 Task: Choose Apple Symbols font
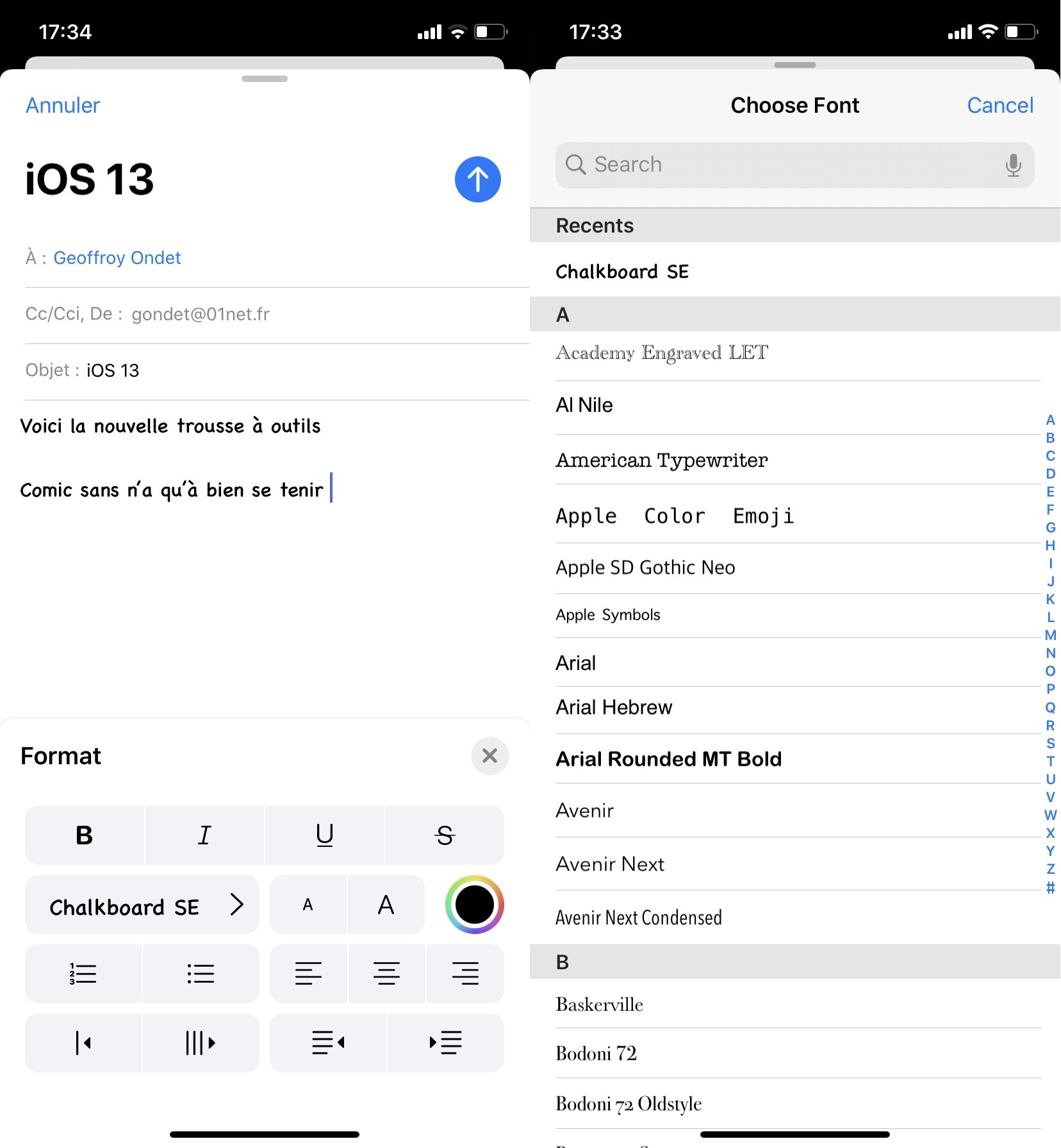[794, 615]
